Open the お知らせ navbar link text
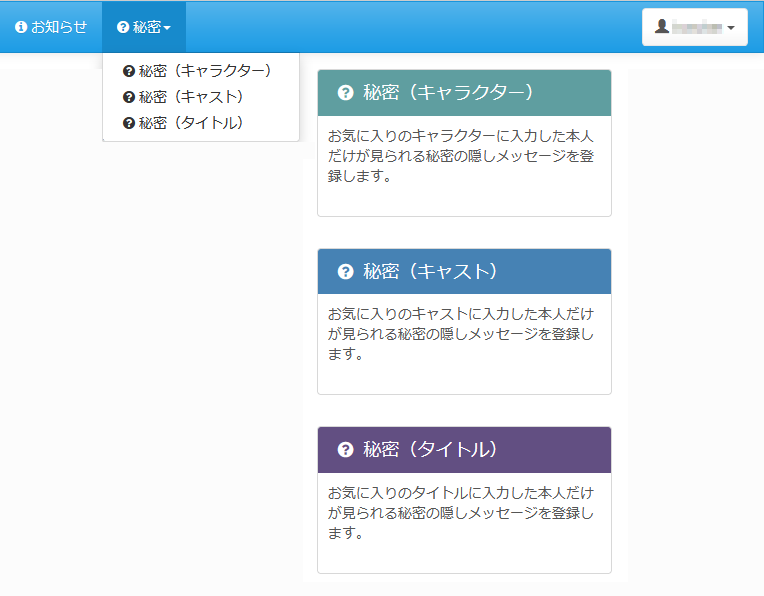The height and width of the screenshot is (596, 764). [x=59, y=27]
